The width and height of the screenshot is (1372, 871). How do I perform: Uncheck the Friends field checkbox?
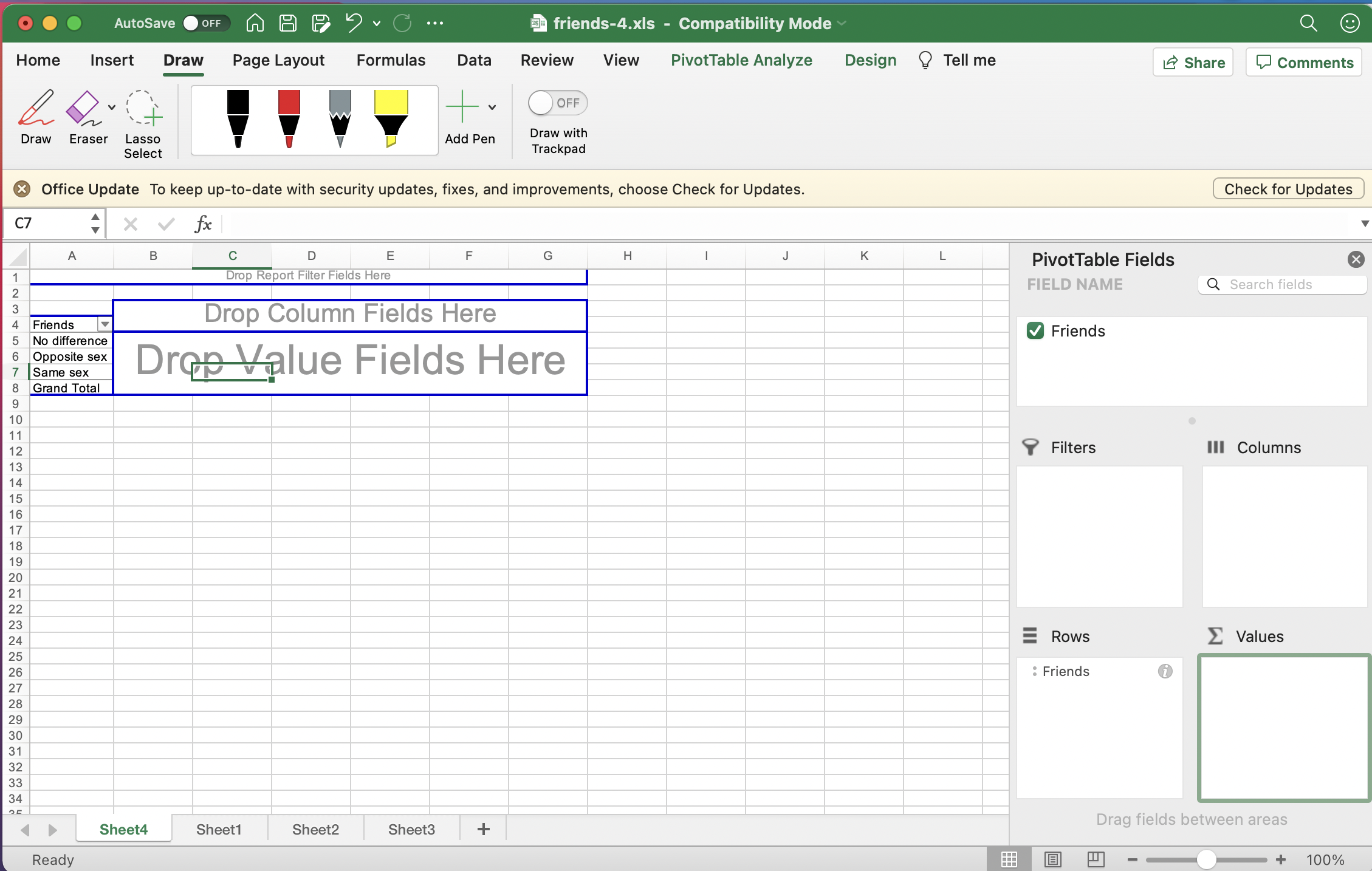pos(1035,331)
